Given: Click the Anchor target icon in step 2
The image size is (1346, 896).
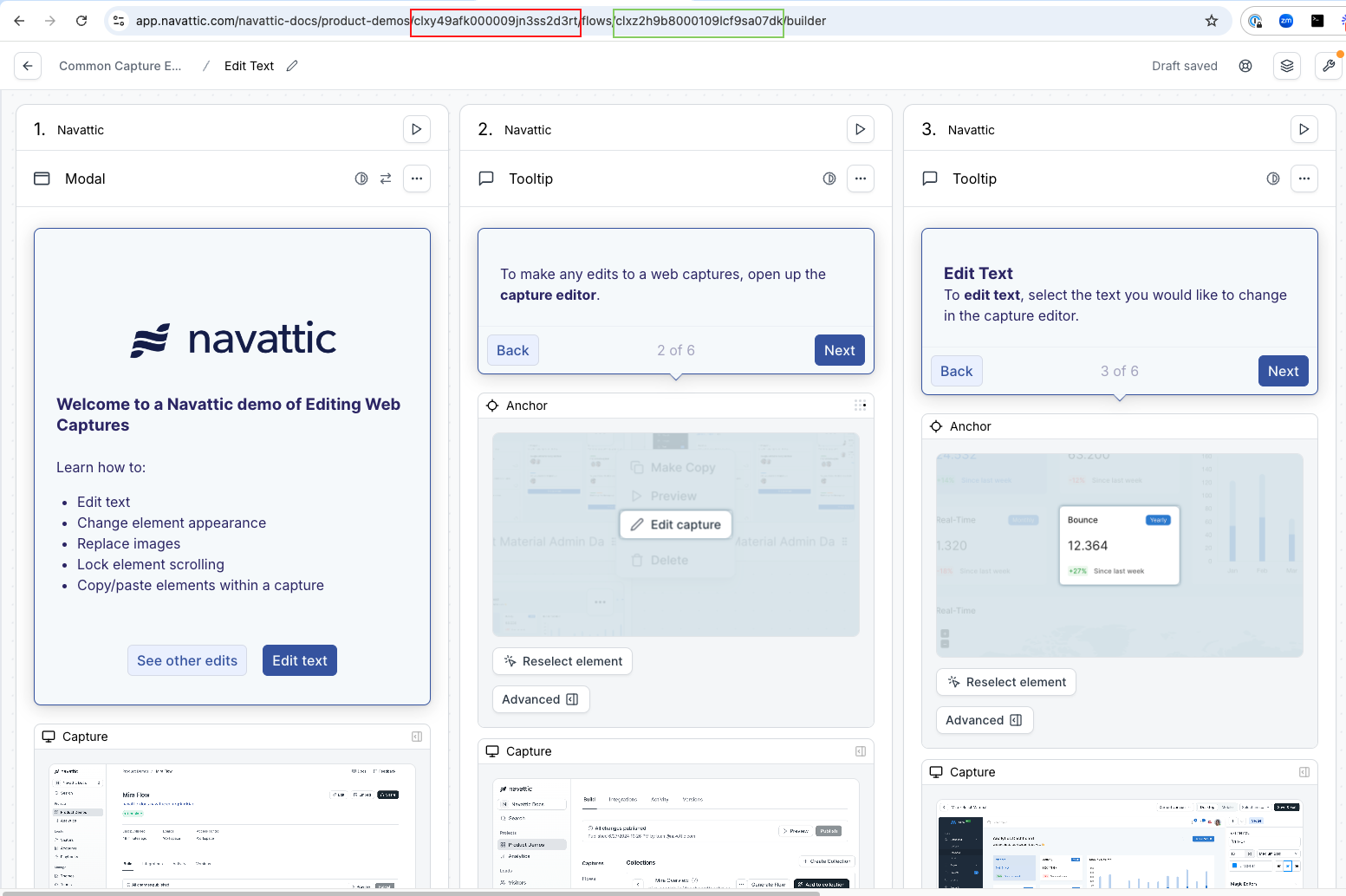Looking at the screenshot, I should tap(492, 406).
